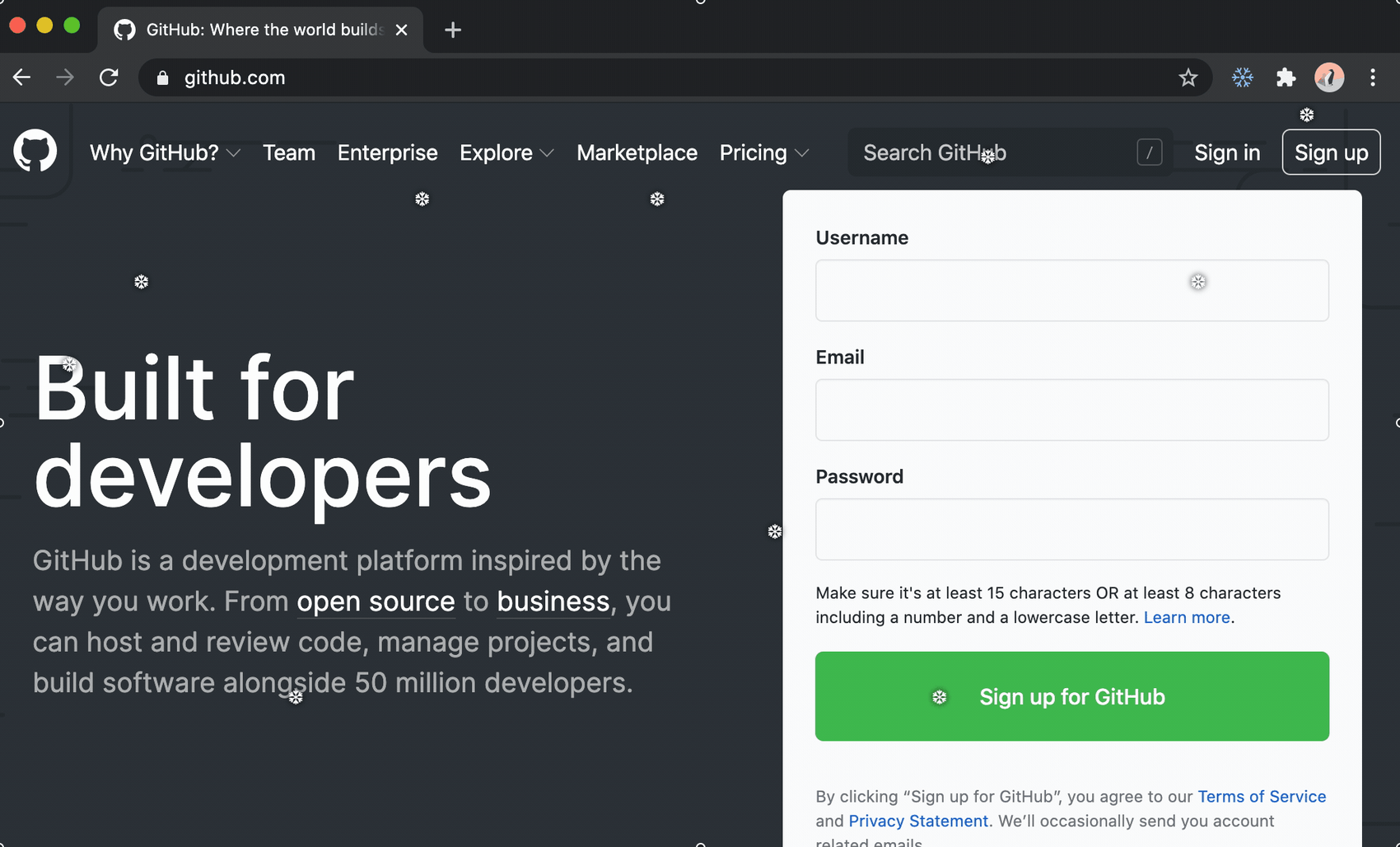Click the Username label
The width and height of the screenshot is (1400, 847).
(x=861, y=237)
